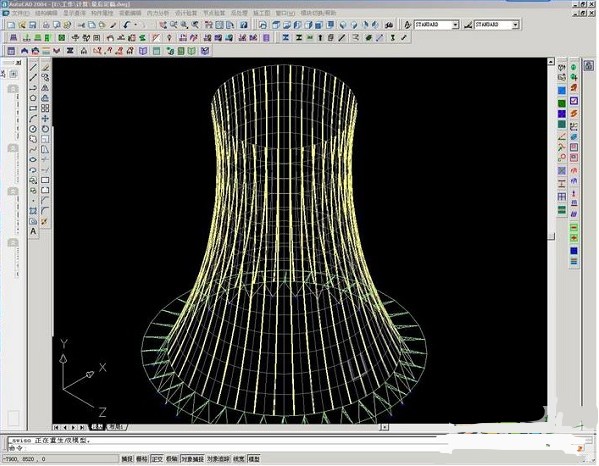Viewport: 599px width, 466px height.
Task: Expand the second collapsed left panel section
Action: click(x=13, y=147)
